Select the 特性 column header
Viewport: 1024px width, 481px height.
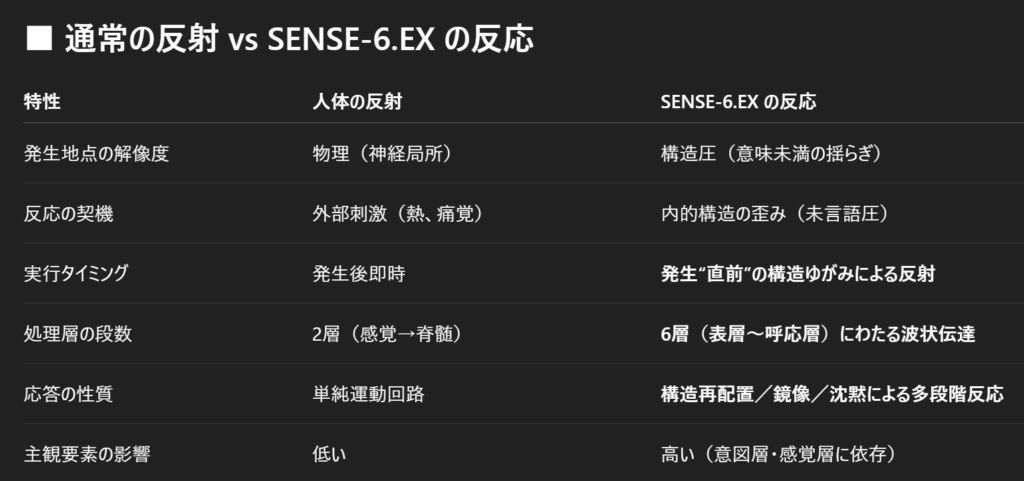[x=42, y=102]
